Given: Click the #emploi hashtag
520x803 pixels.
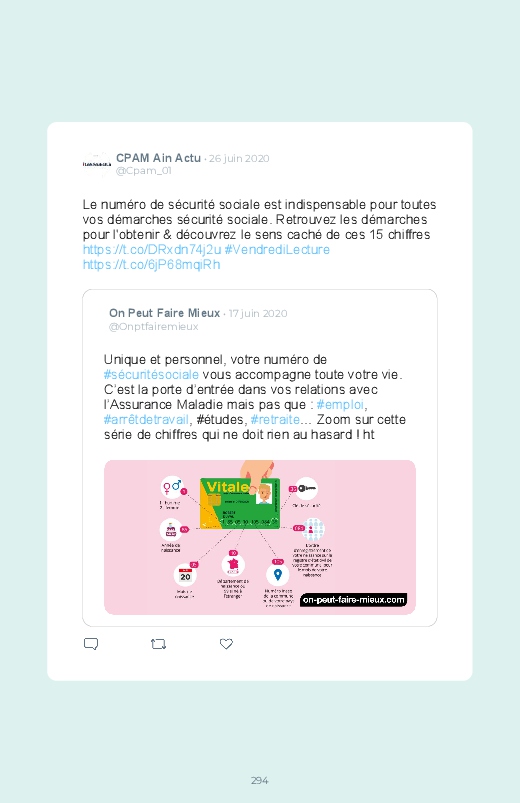Looking at the screenshot, I should tap(340, 405).
